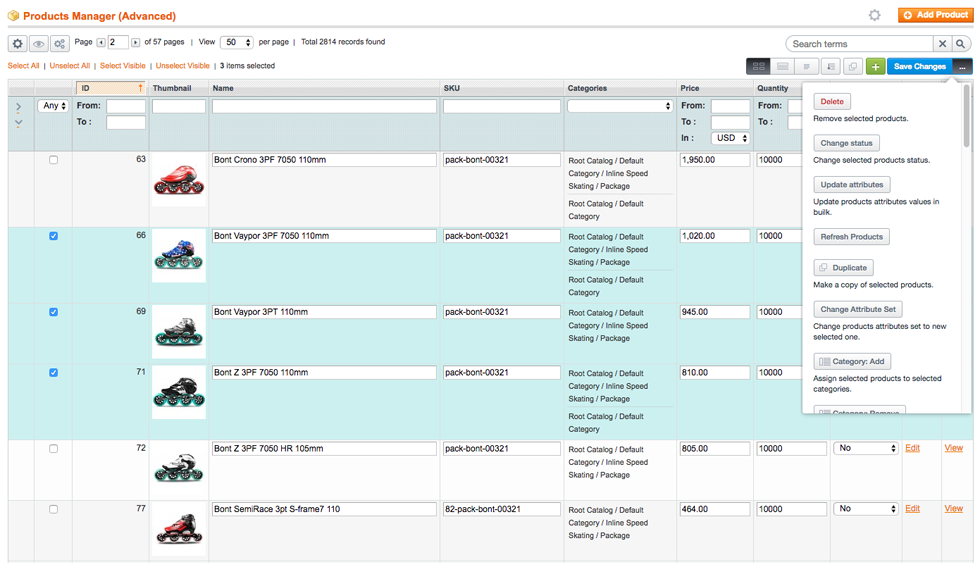Click Select All link
Image resolution: width=980 pixels, height=567 pixels.
click(x=23, y=66)
